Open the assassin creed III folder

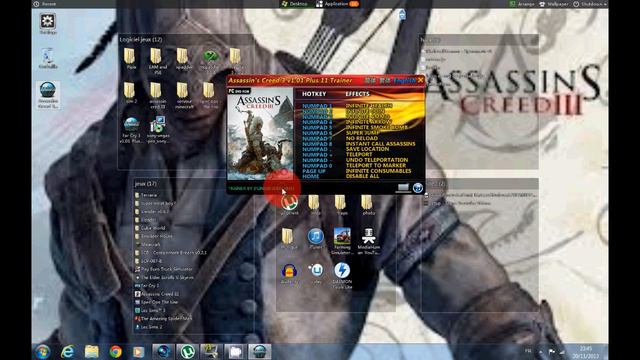coord(158,95)
